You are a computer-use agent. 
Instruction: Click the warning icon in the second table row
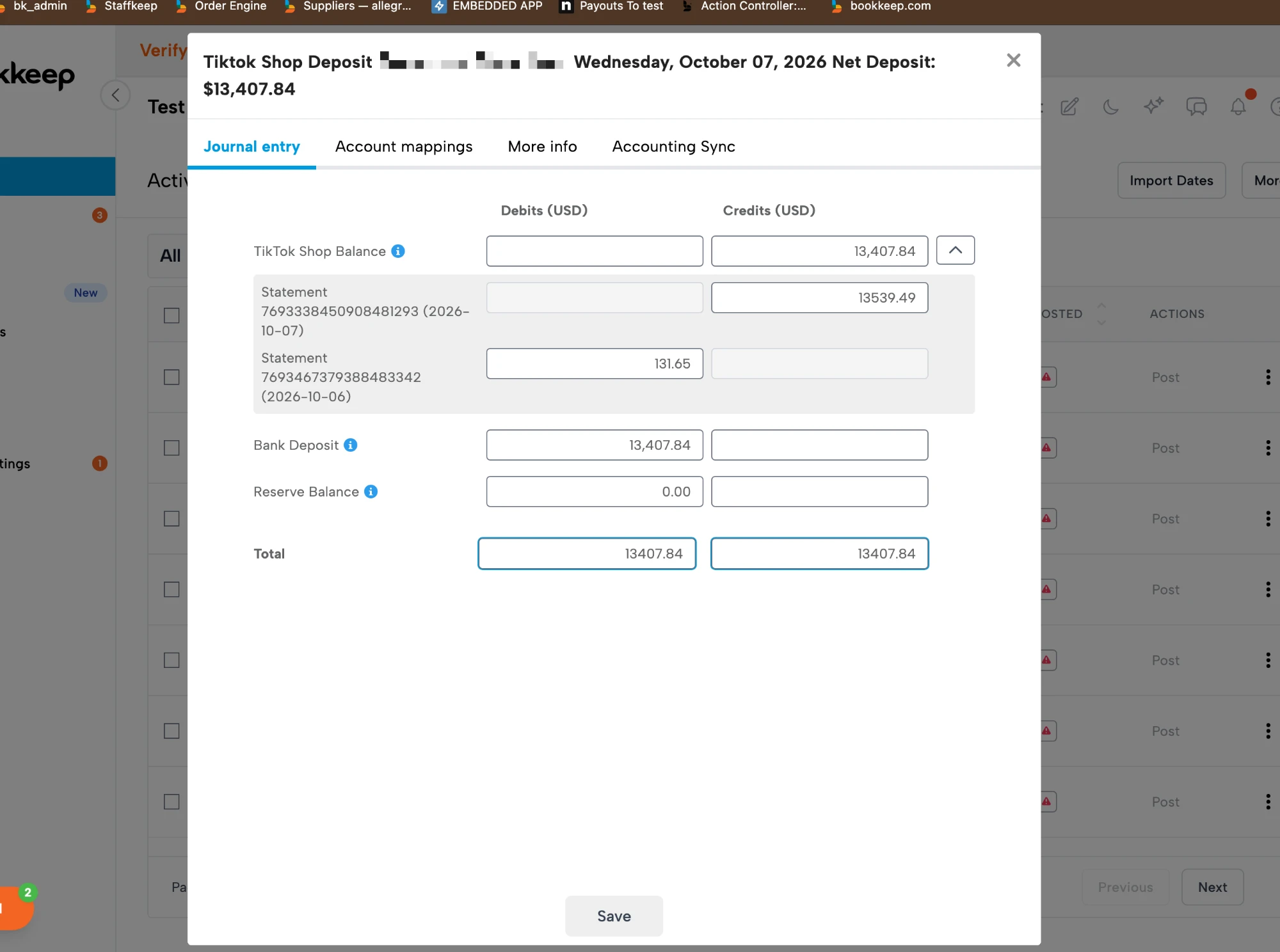pyautogui.click(x=1046, y=448)
